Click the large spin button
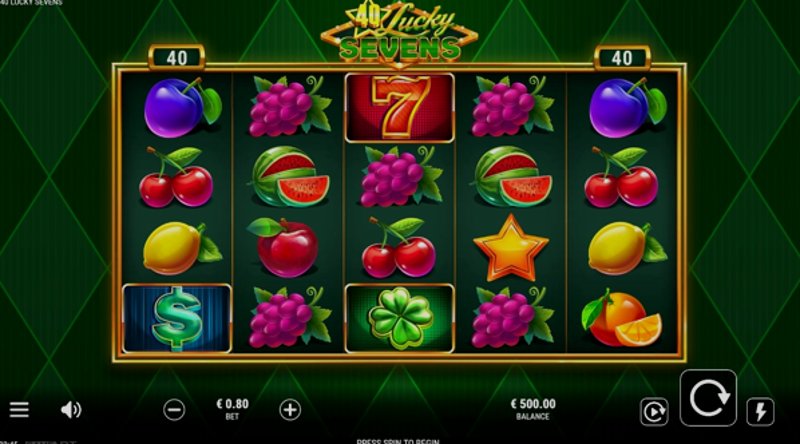This screenshot has height=444, width=800. [x=708, y=398]
